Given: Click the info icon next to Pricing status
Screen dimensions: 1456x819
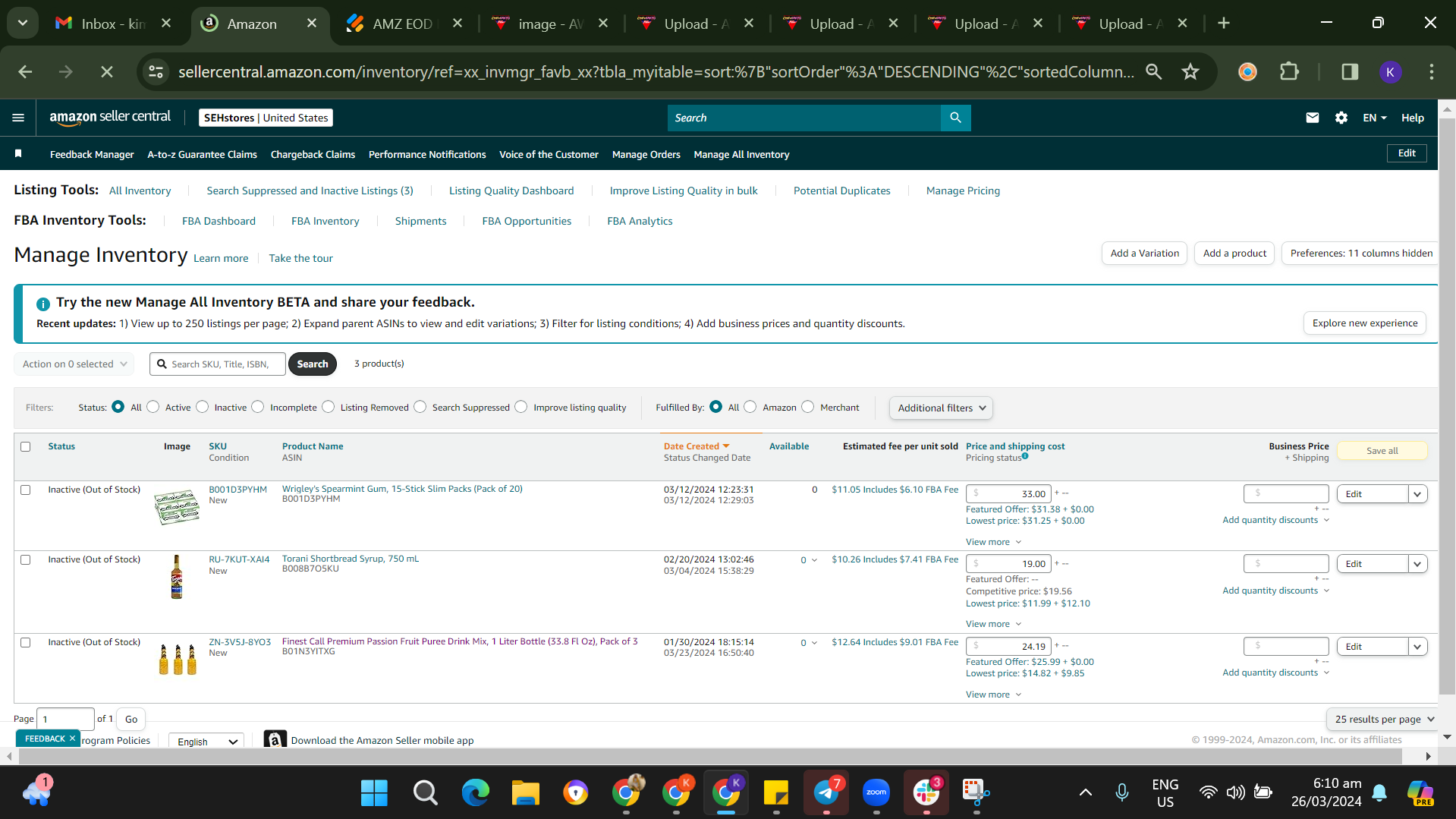Looking at the screenshot, I should 1025,456.
